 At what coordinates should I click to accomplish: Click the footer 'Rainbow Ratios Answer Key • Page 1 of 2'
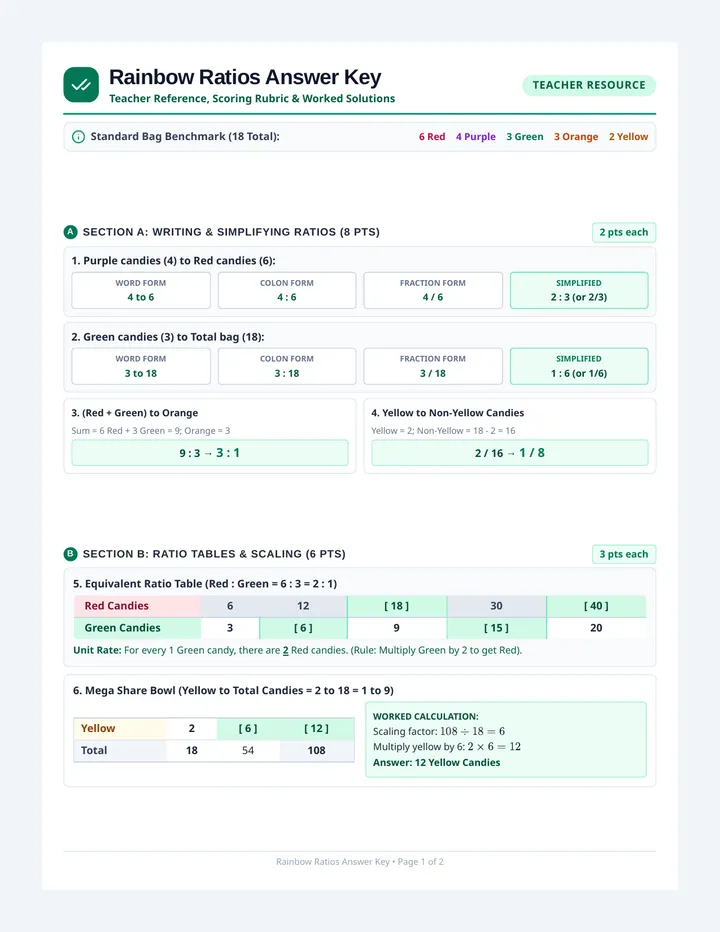[x=360, y=862]
